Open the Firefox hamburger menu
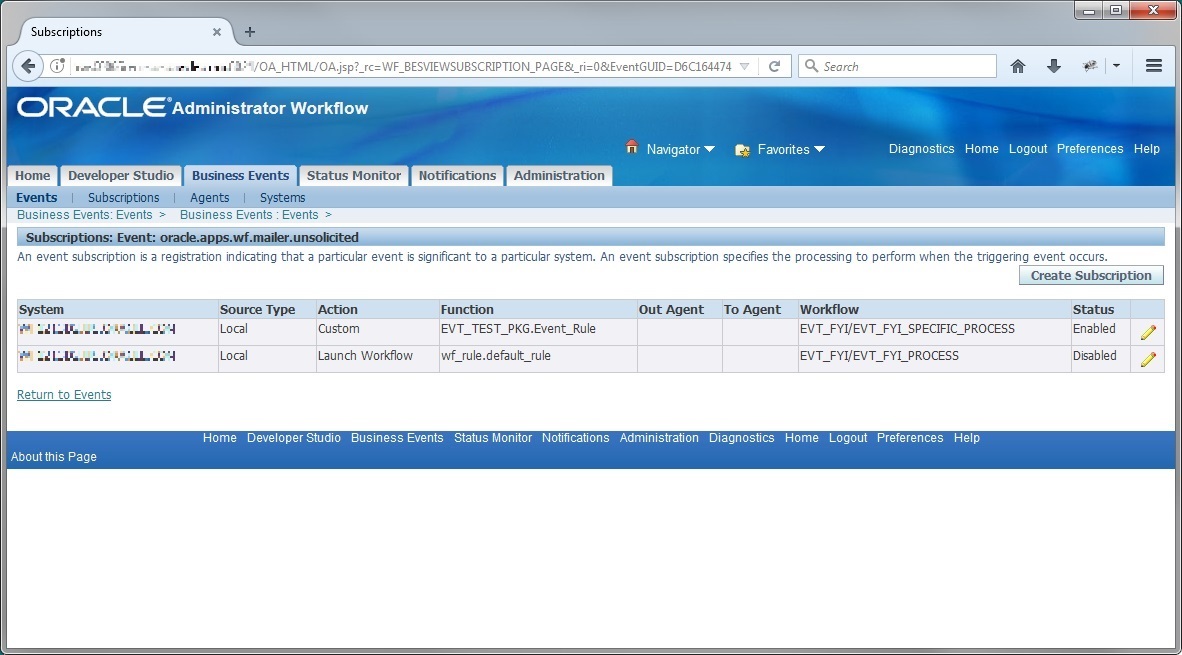The image size is (1182, 655). [x=1153, y=66]
